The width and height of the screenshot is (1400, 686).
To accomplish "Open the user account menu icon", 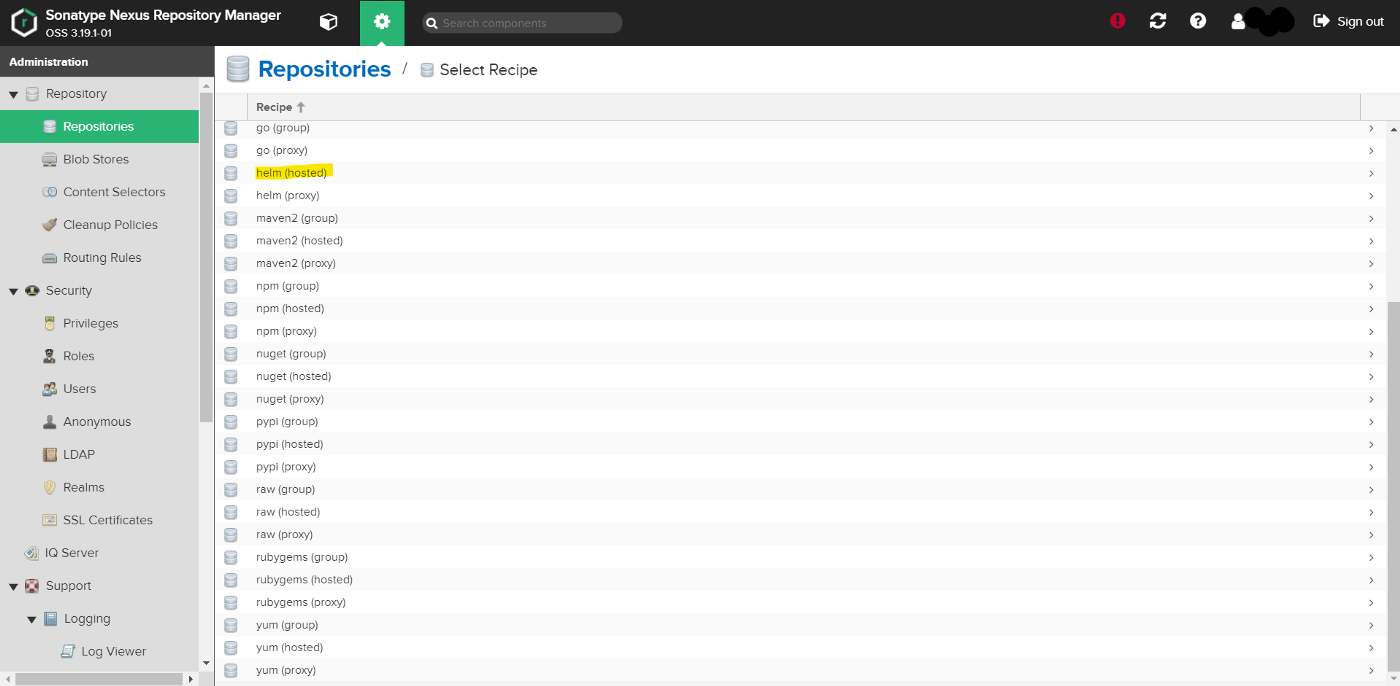I will pyautogui.click(x=1237, y=20).
